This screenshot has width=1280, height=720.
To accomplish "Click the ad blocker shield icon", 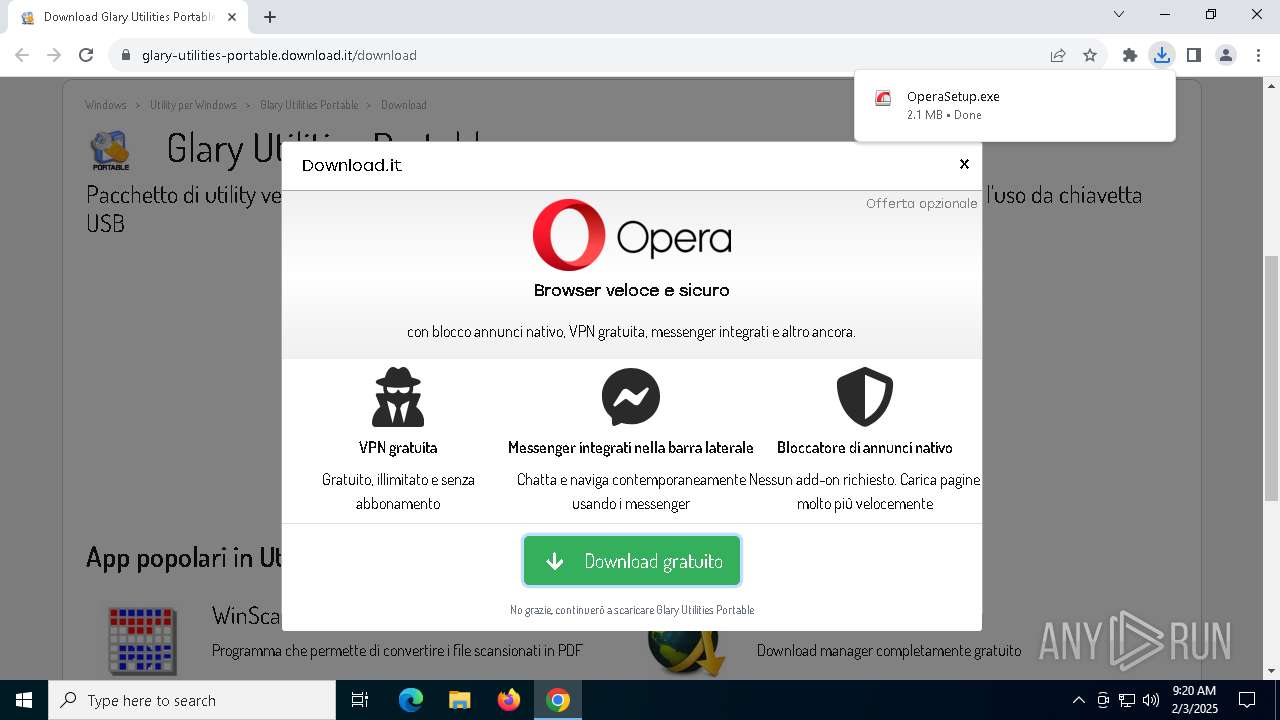I will (865, 397).
